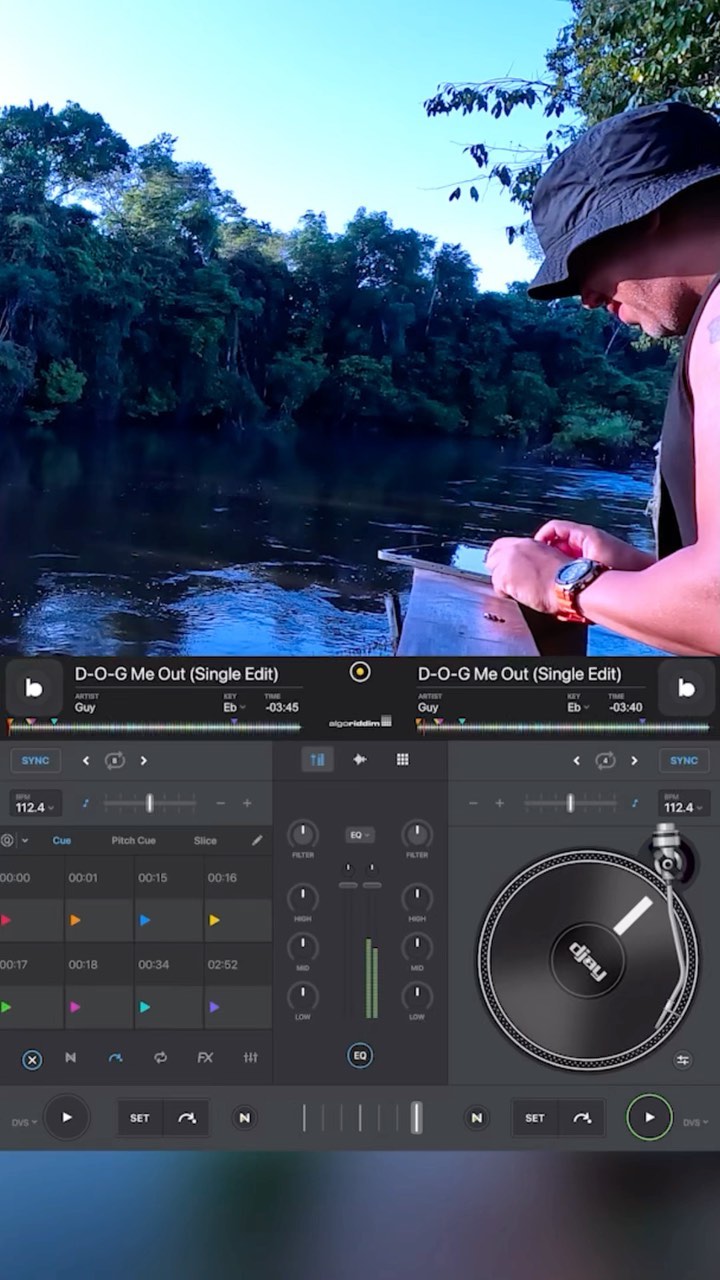The width and height of the screenshot is (720, 1280).
Task: Open the left deck BPM 112.4 dropdown
Action: click(35, 805)
